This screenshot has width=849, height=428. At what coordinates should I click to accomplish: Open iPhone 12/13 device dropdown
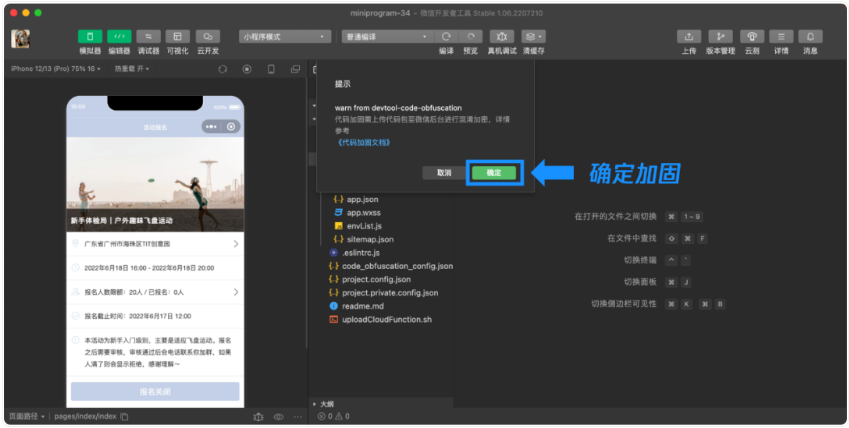click(56, 69)
